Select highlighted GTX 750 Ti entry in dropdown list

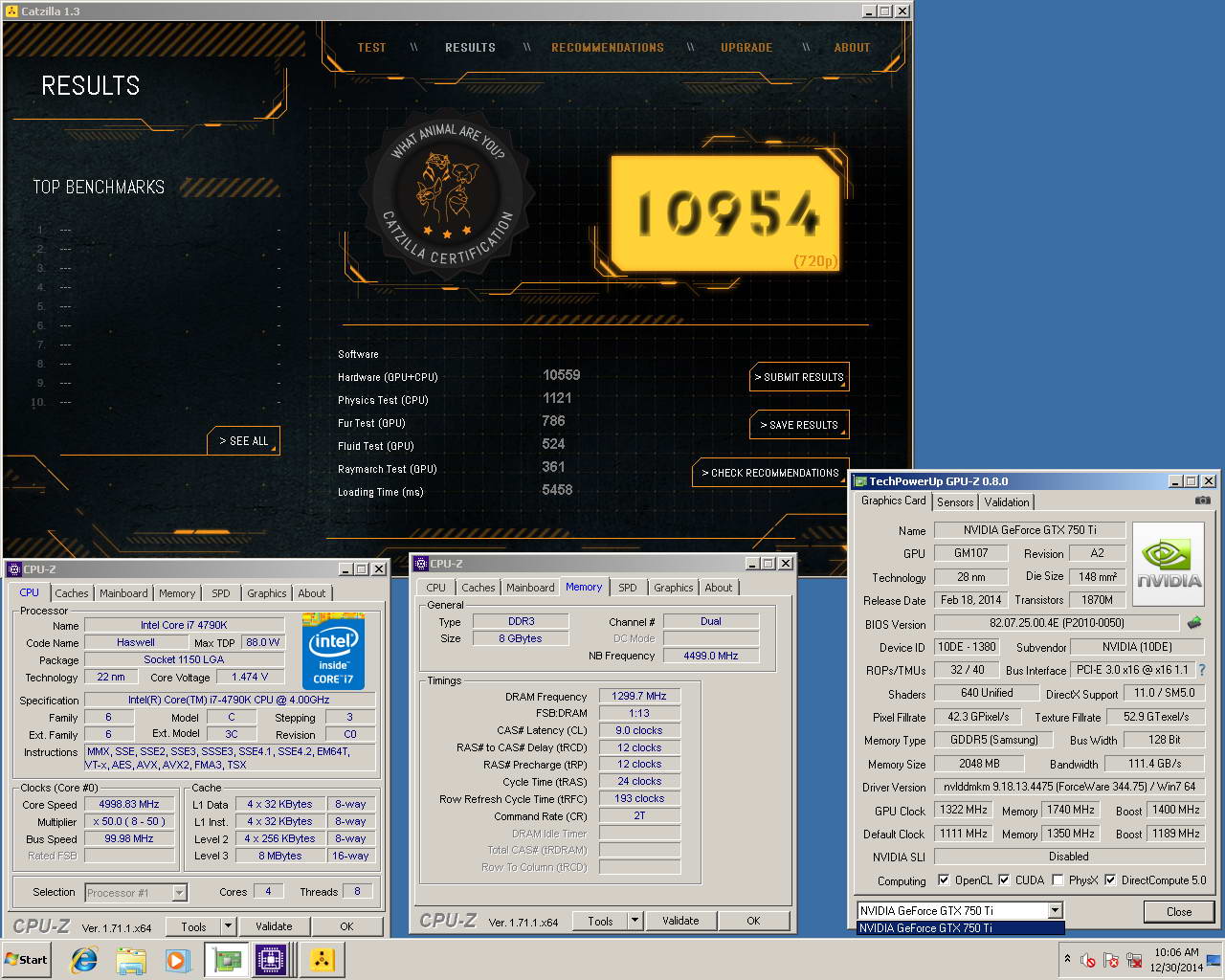[960, 927]
